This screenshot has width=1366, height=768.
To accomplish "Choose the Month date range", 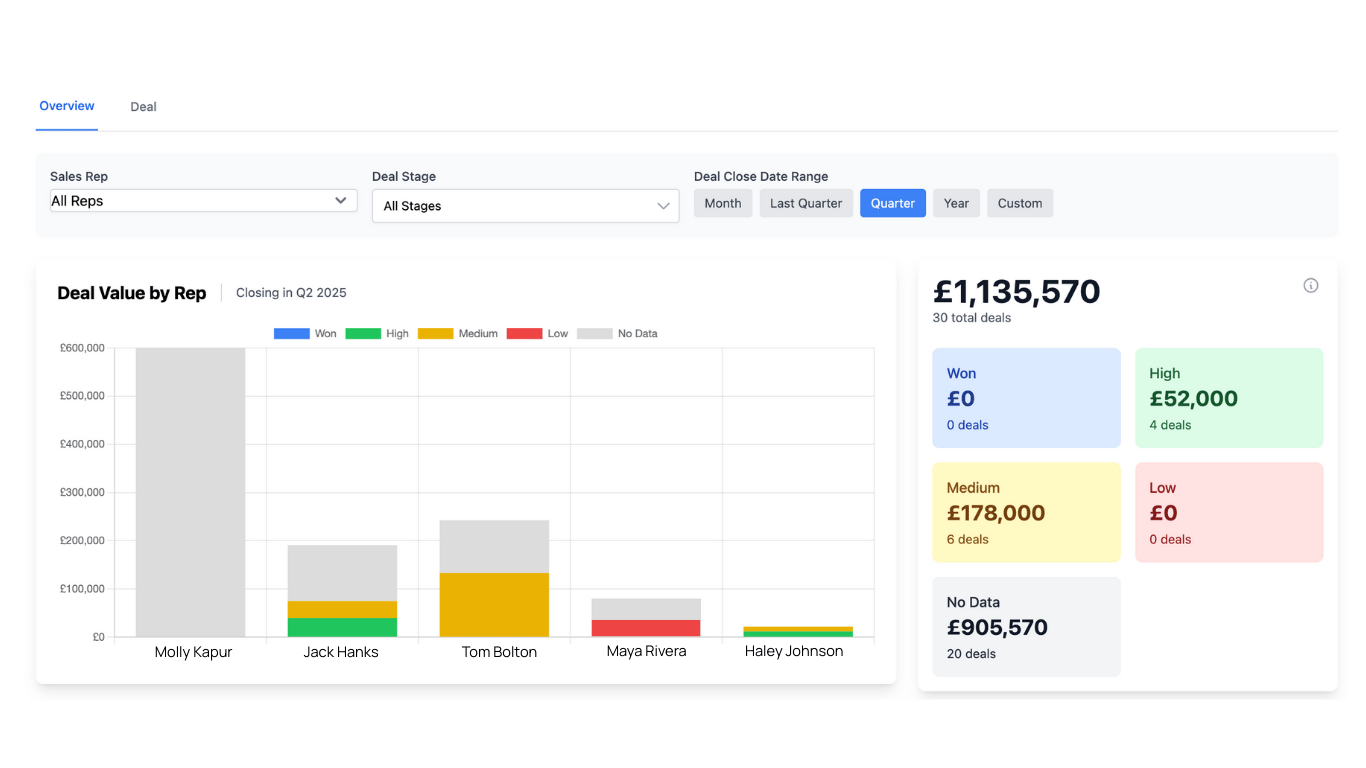I will point(723,203).
